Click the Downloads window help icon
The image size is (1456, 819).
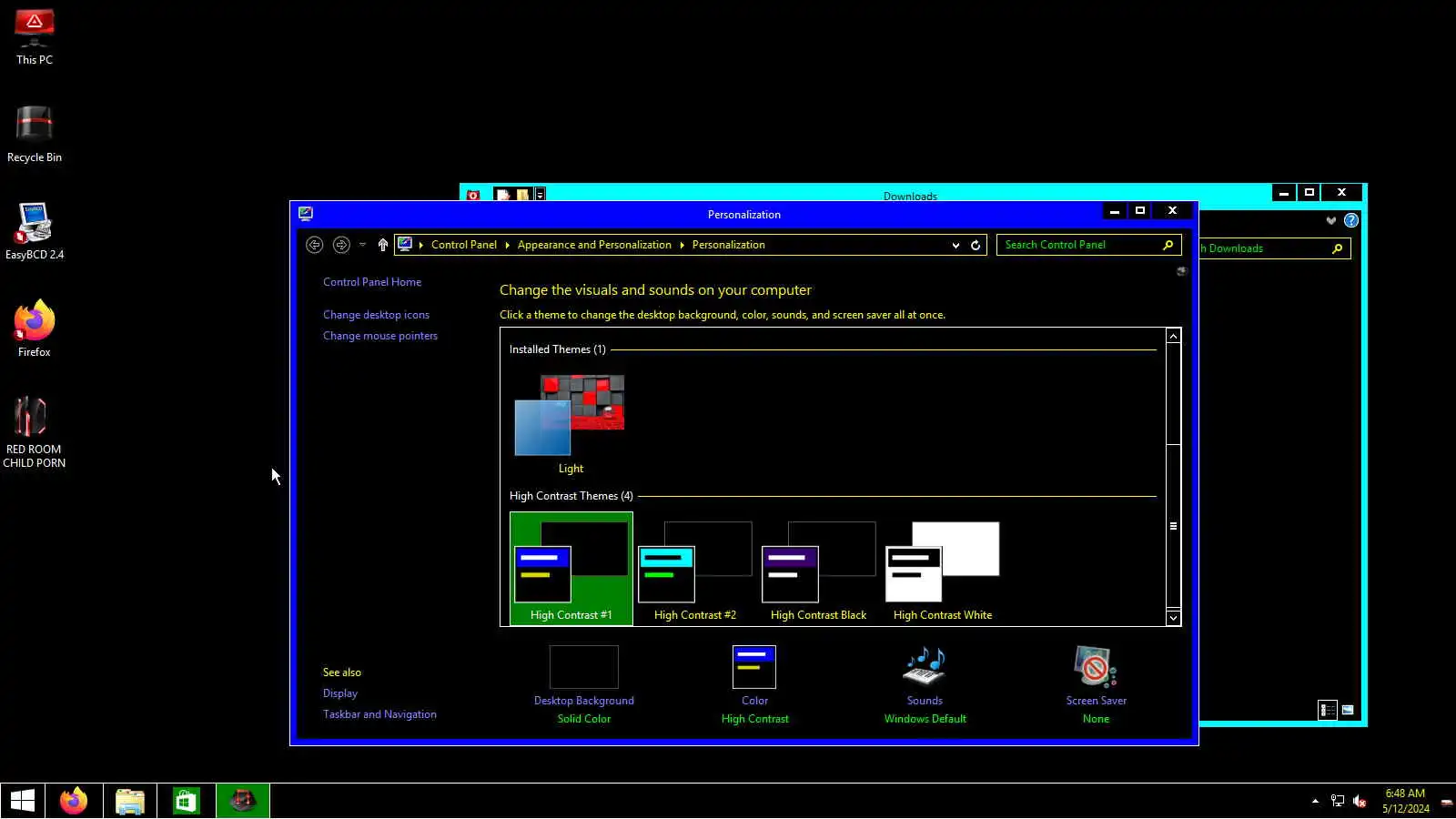tap(1351, 220)
